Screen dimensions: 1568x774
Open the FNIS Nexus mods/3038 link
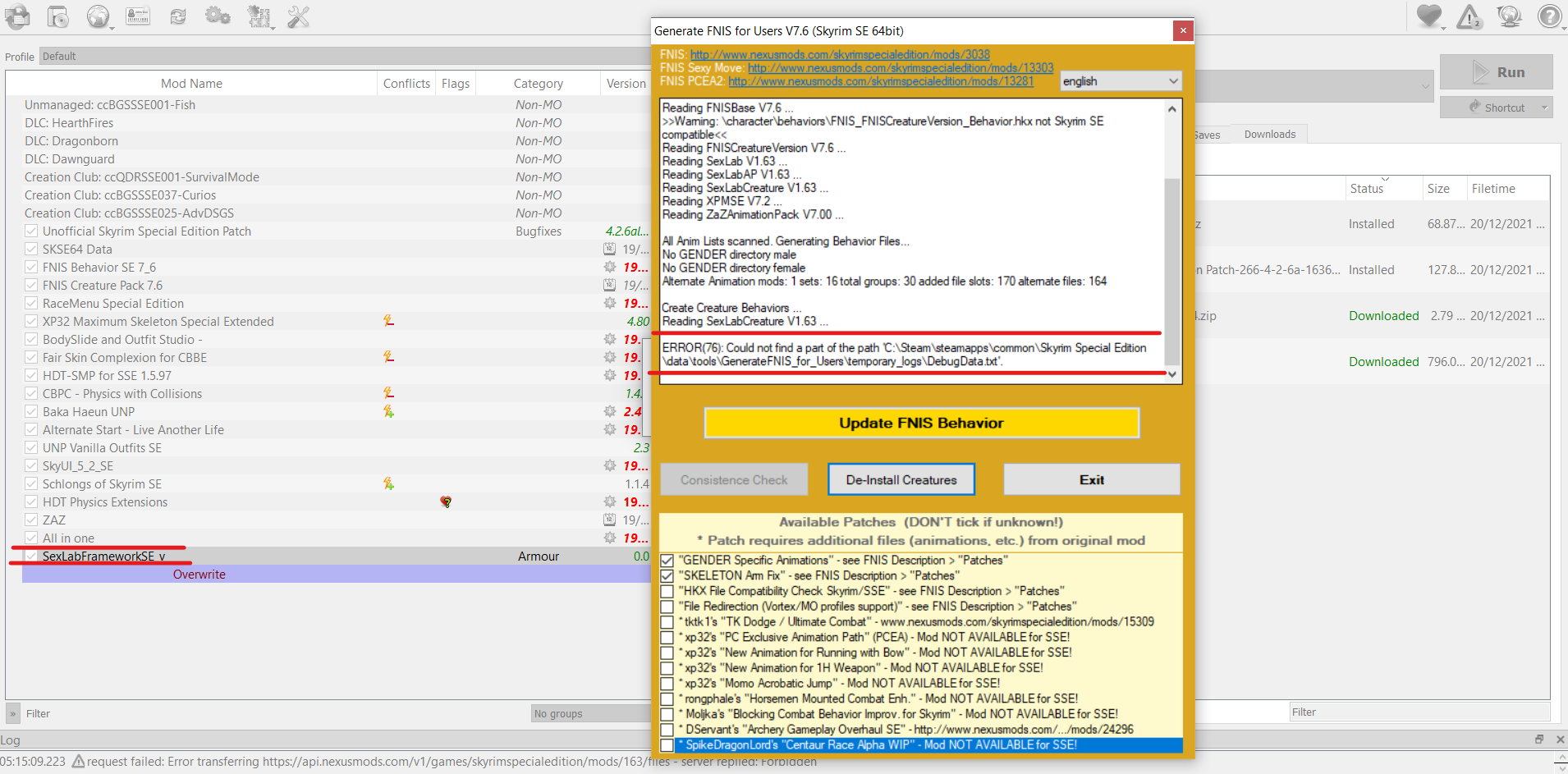click(x=840, y=55)
